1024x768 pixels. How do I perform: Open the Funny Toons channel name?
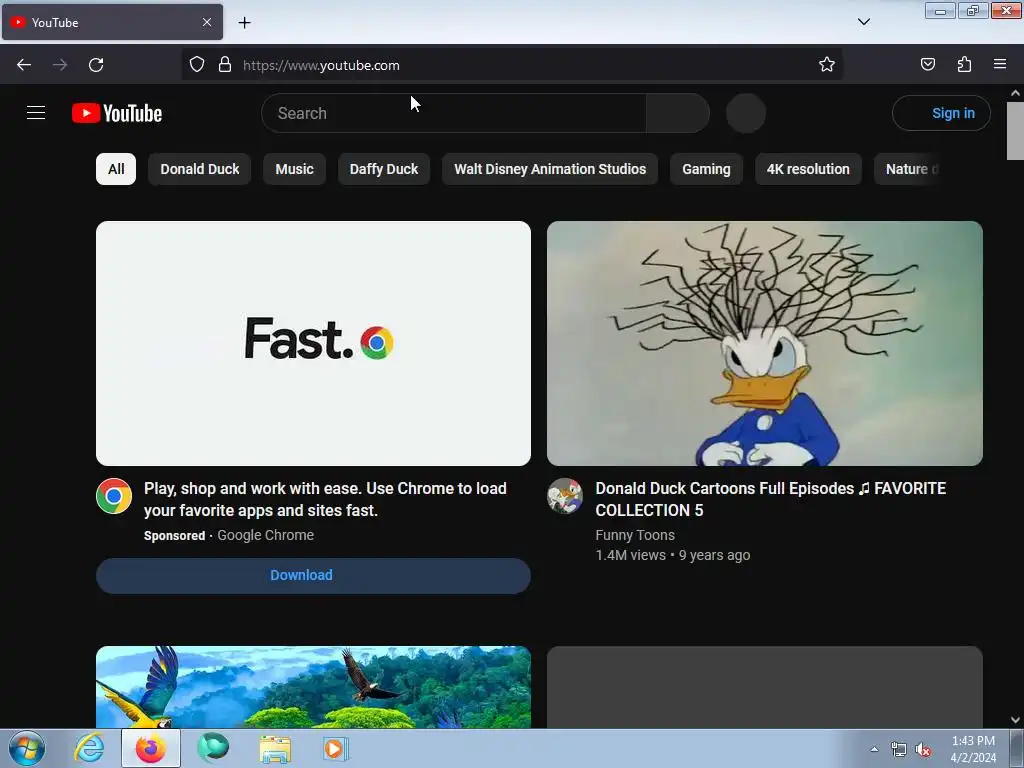tap(635, 535)
